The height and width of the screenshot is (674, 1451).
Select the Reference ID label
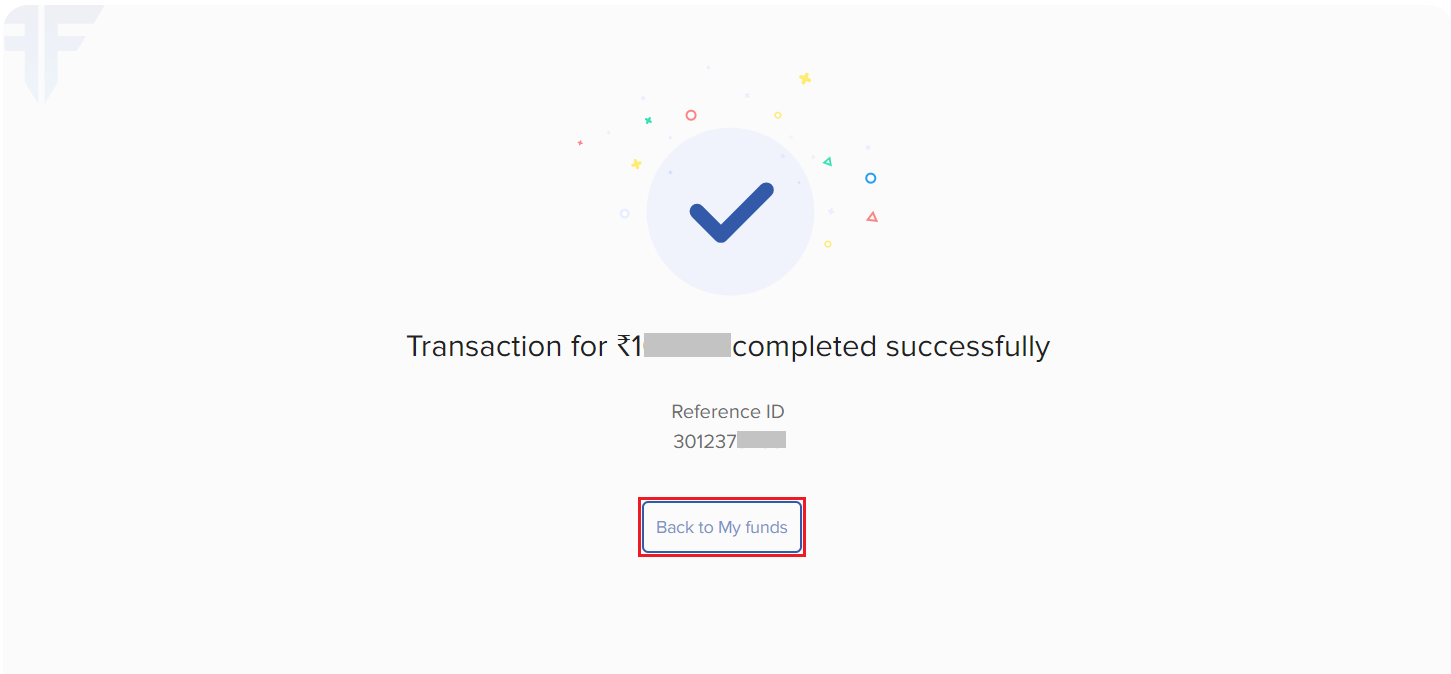coord(728,411)
